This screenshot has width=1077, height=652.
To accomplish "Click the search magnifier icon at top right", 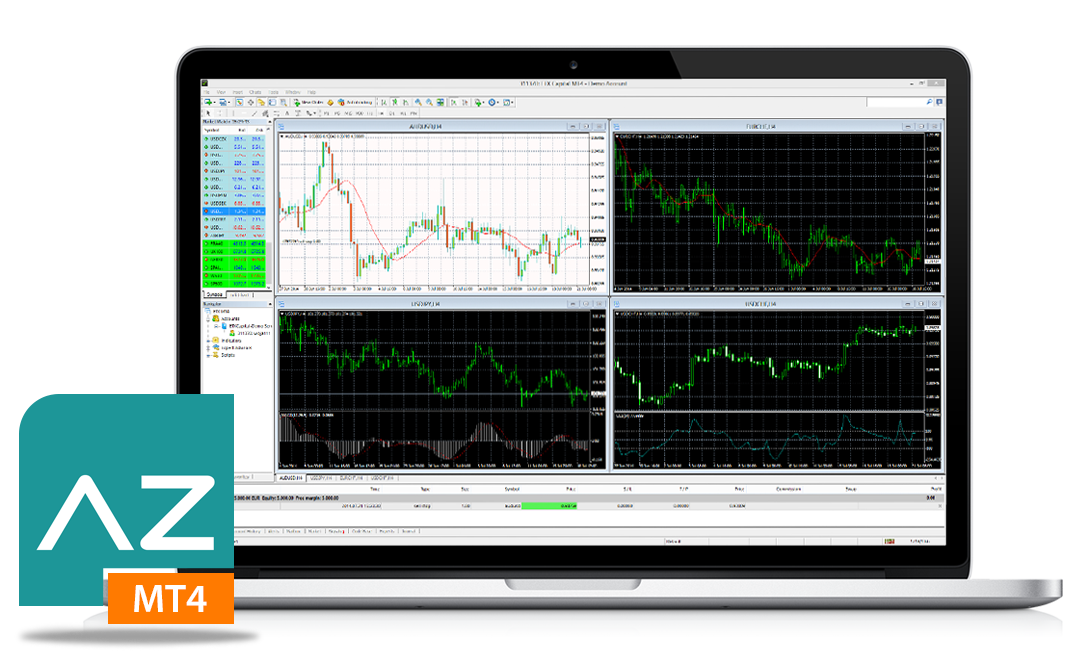I will pyautogui.click(x=929, y=102).
